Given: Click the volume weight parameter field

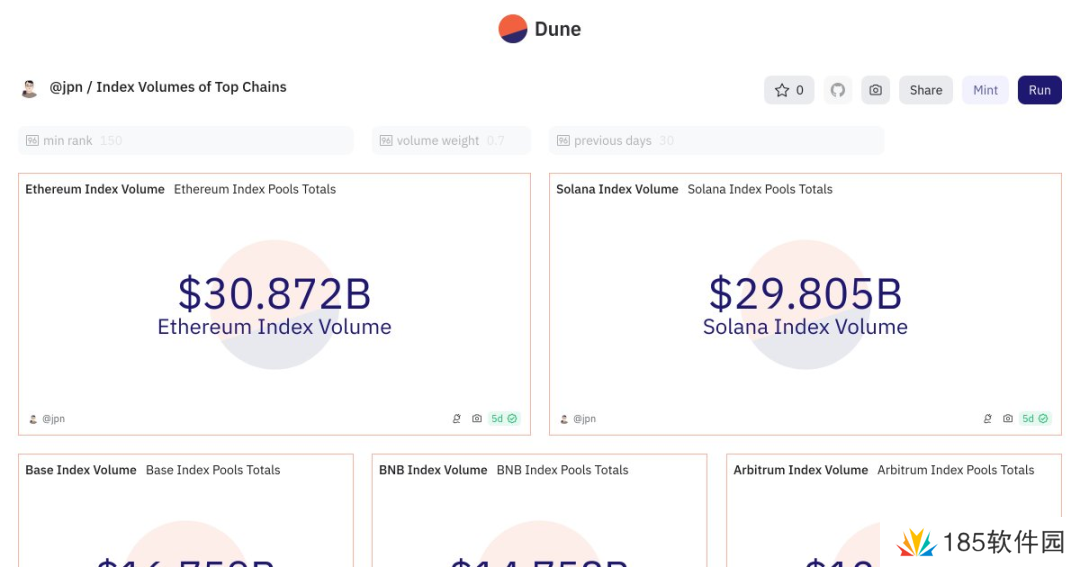Looking at the screenshot, I should 451,141.
